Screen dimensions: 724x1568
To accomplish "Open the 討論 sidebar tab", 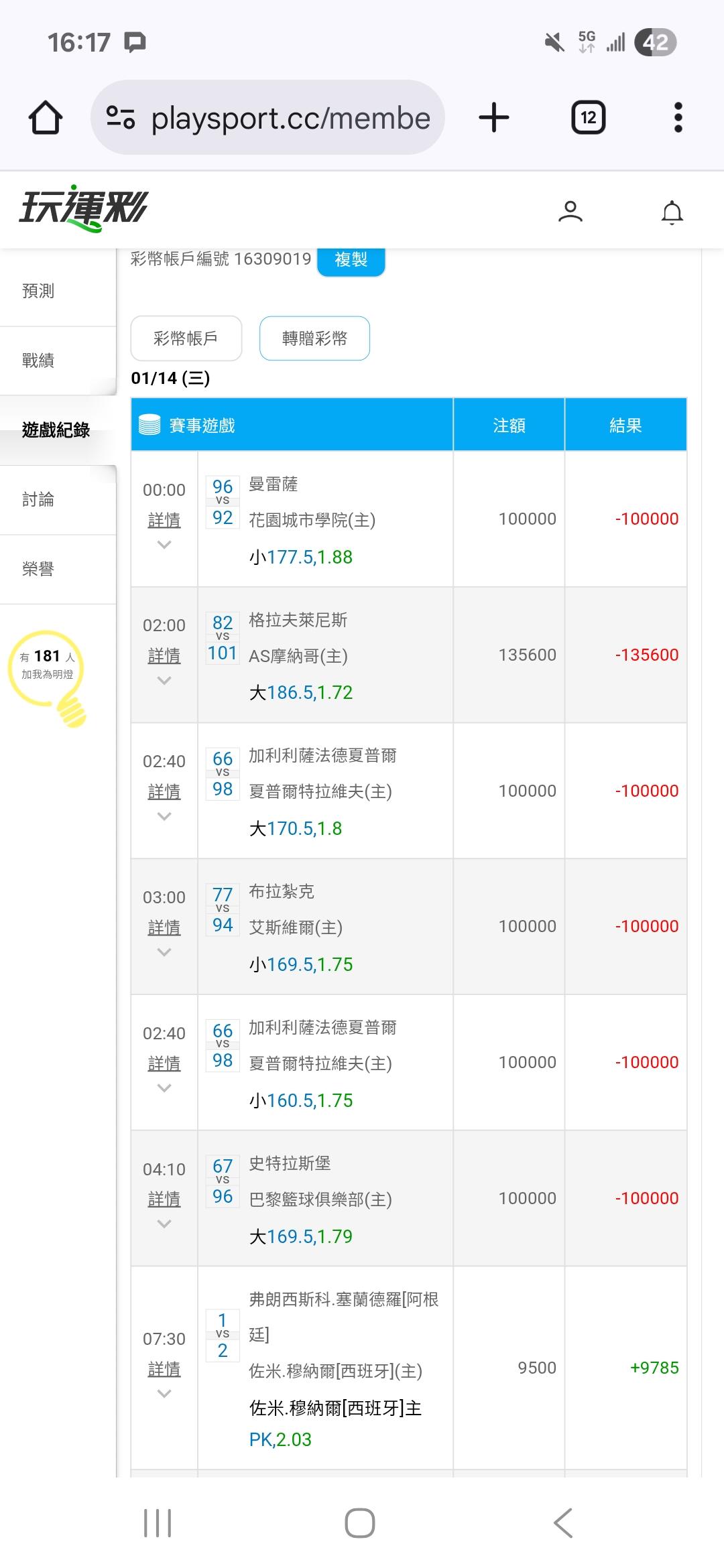I will 38,499.
